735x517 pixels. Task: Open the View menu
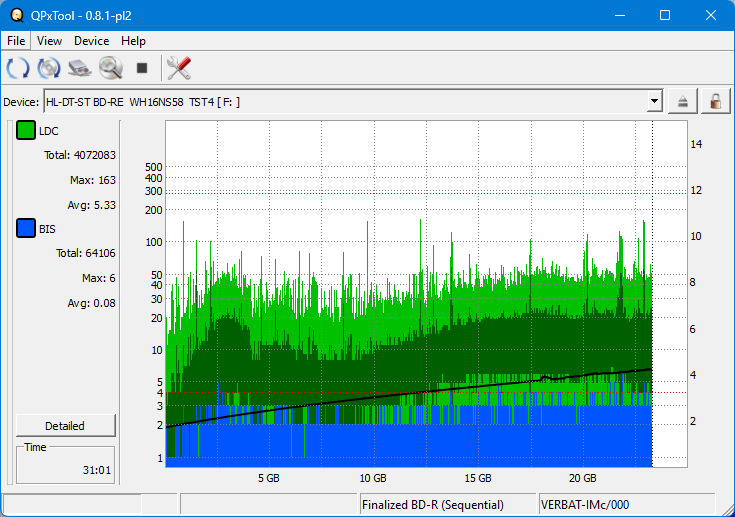(49, 41)
